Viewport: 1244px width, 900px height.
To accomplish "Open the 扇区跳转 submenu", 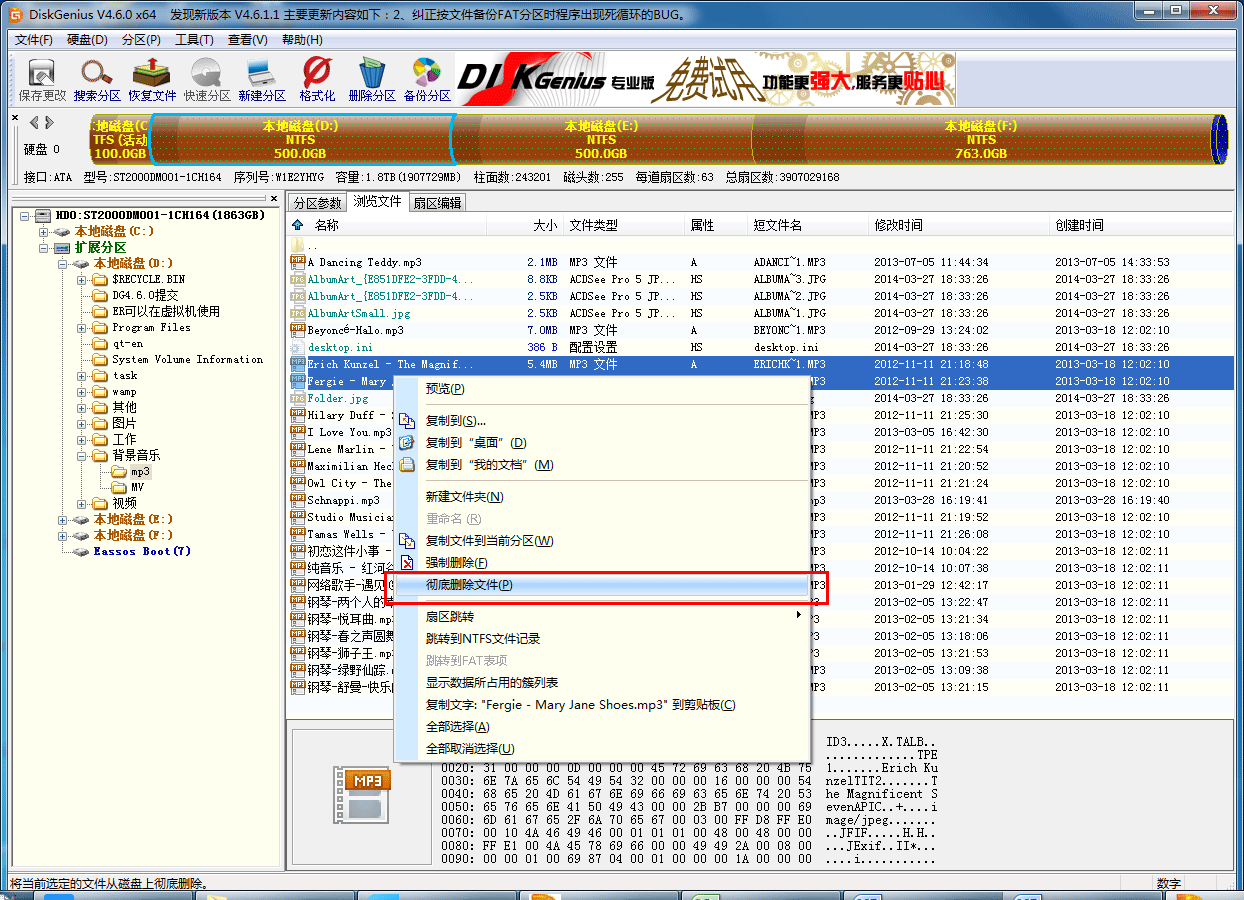I will (x=600, y=616).
